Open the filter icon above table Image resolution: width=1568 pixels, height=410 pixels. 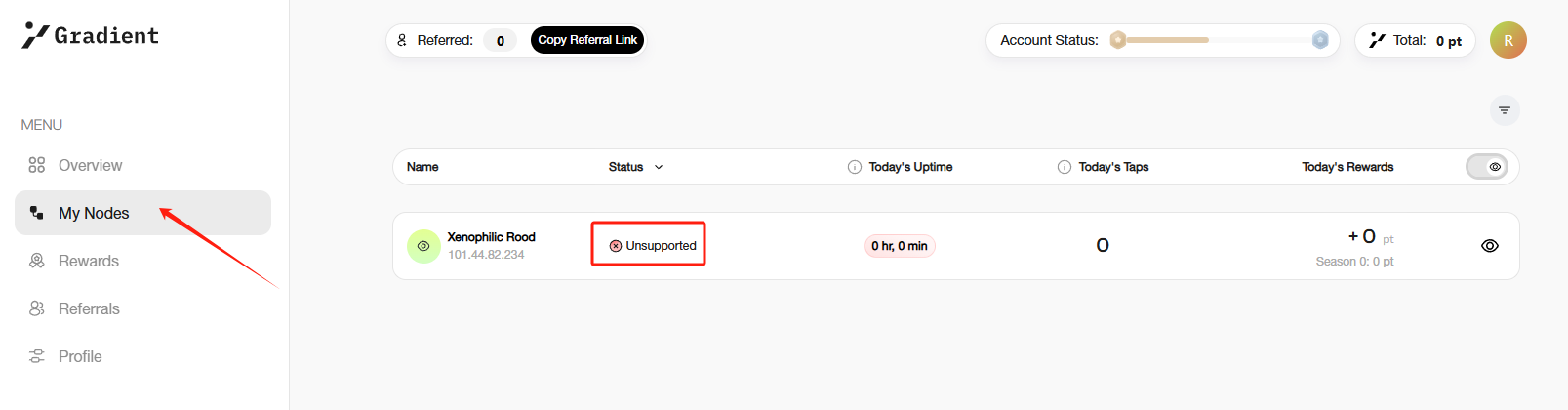tap(1505, 110)
